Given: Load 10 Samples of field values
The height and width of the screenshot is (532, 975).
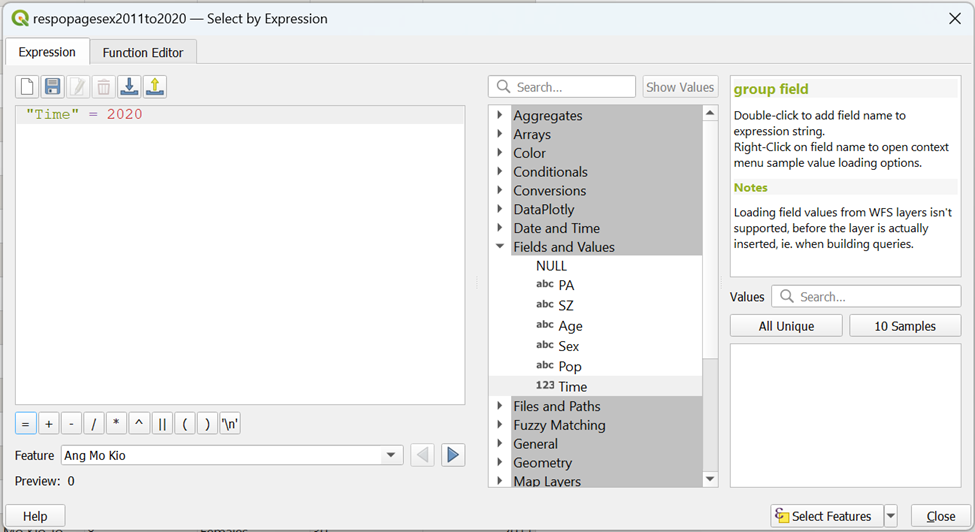Looking at the screenshot, I should (x=904, y=326).
